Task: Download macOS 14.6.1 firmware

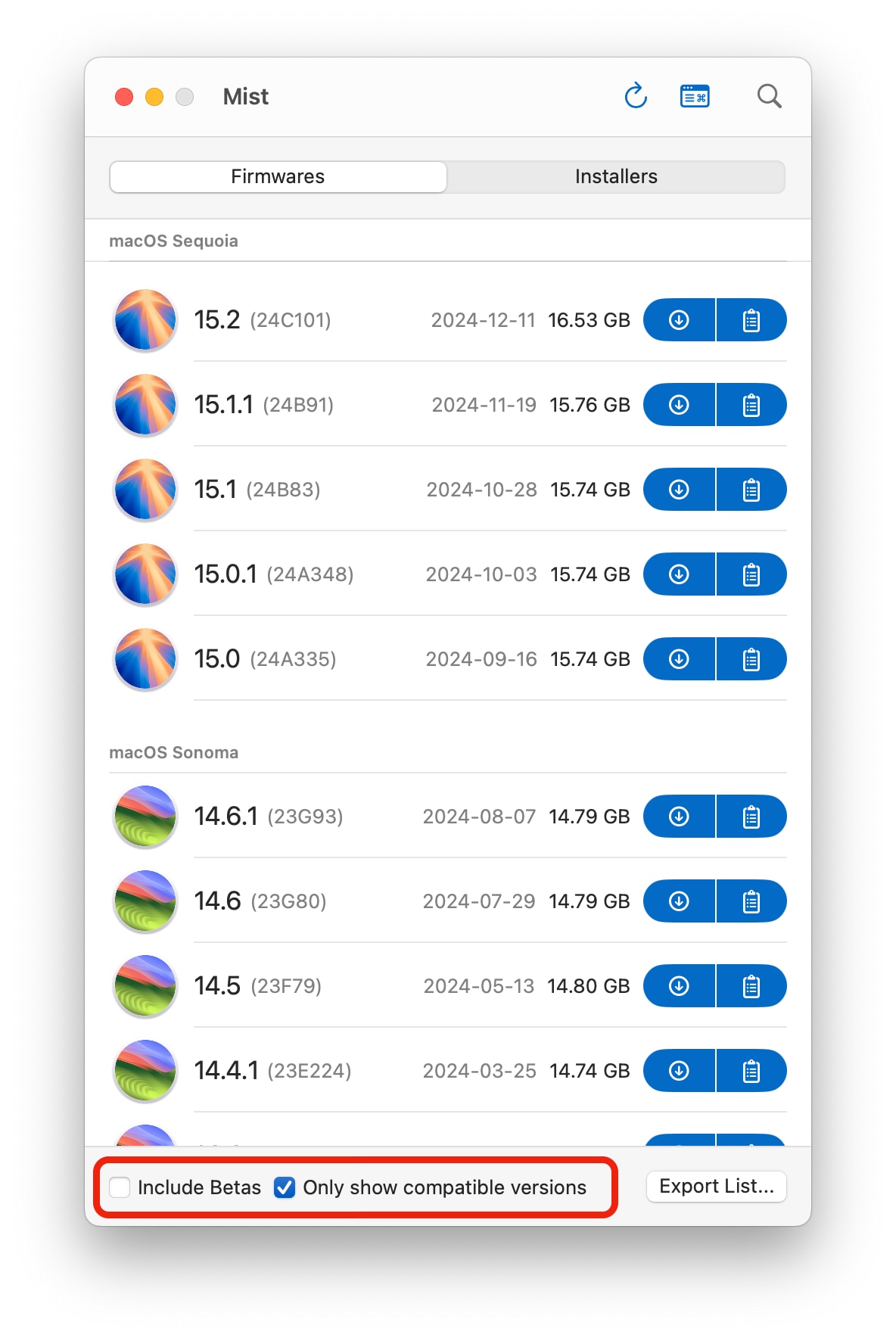Action: (679, 817)
